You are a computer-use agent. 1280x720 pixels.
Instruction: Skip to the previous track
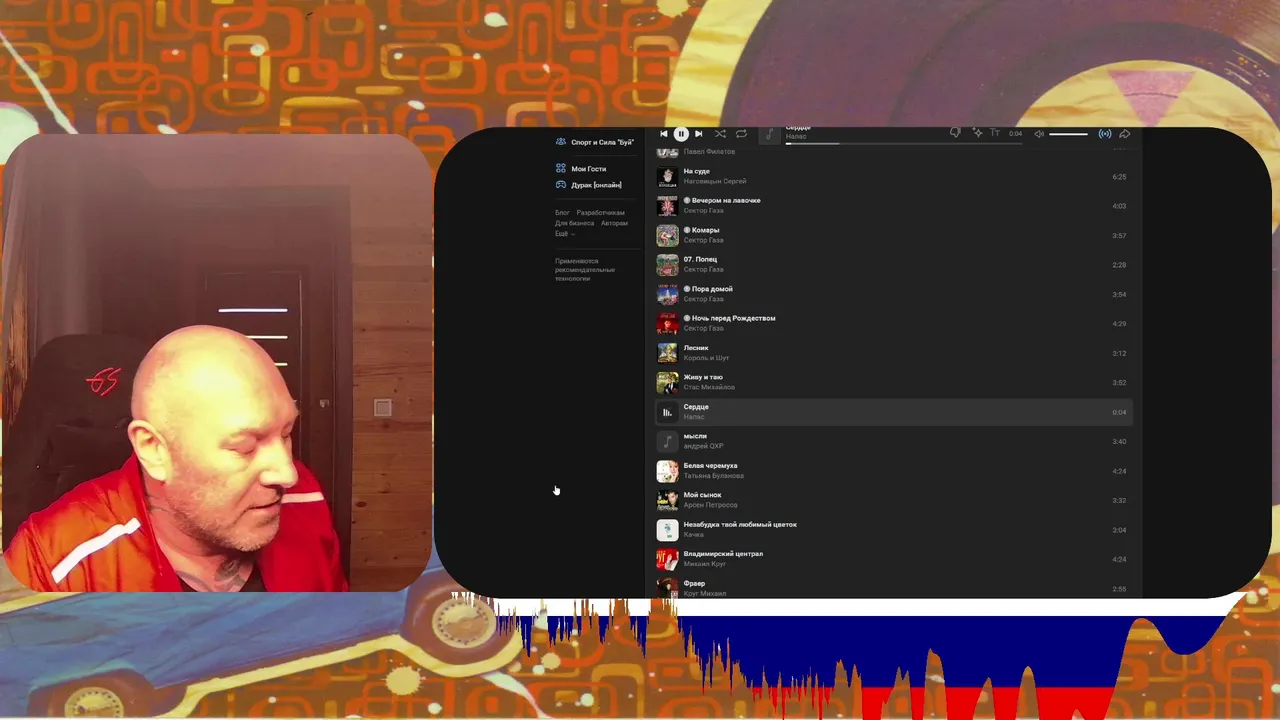click(x=663, y=134)
